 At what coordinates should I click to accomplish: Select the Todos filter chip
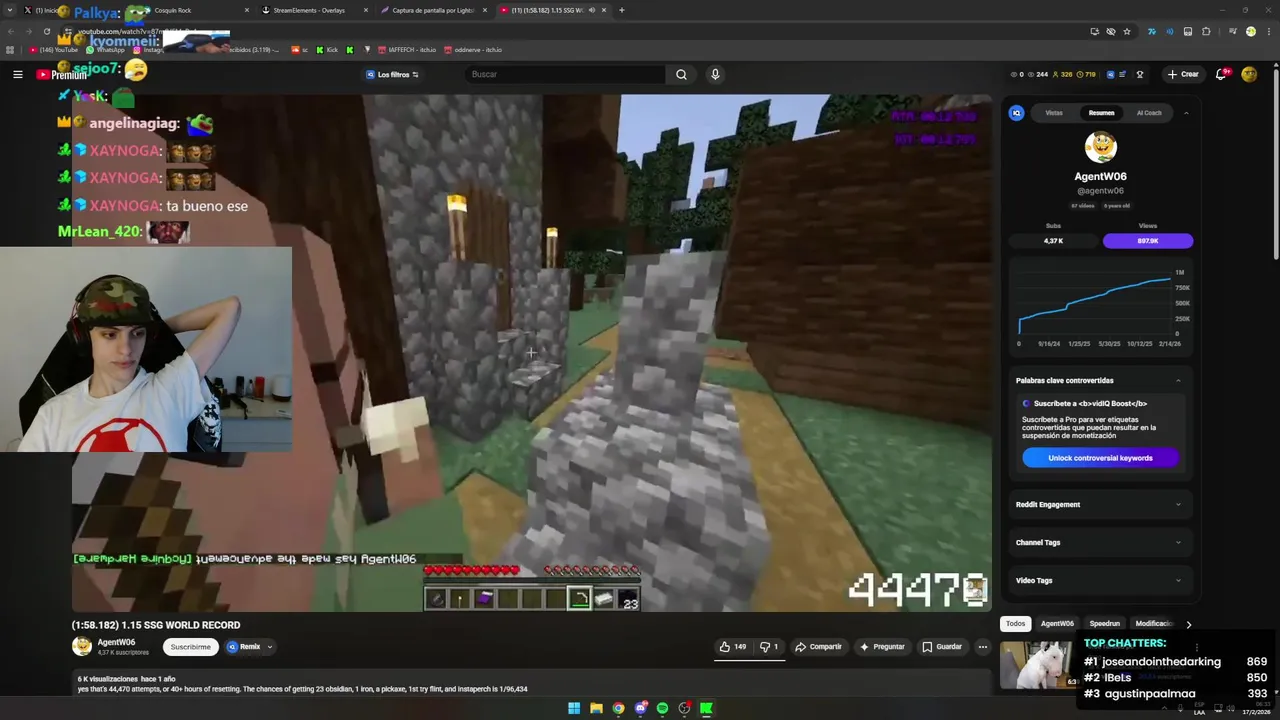[x=1015, y=624]
